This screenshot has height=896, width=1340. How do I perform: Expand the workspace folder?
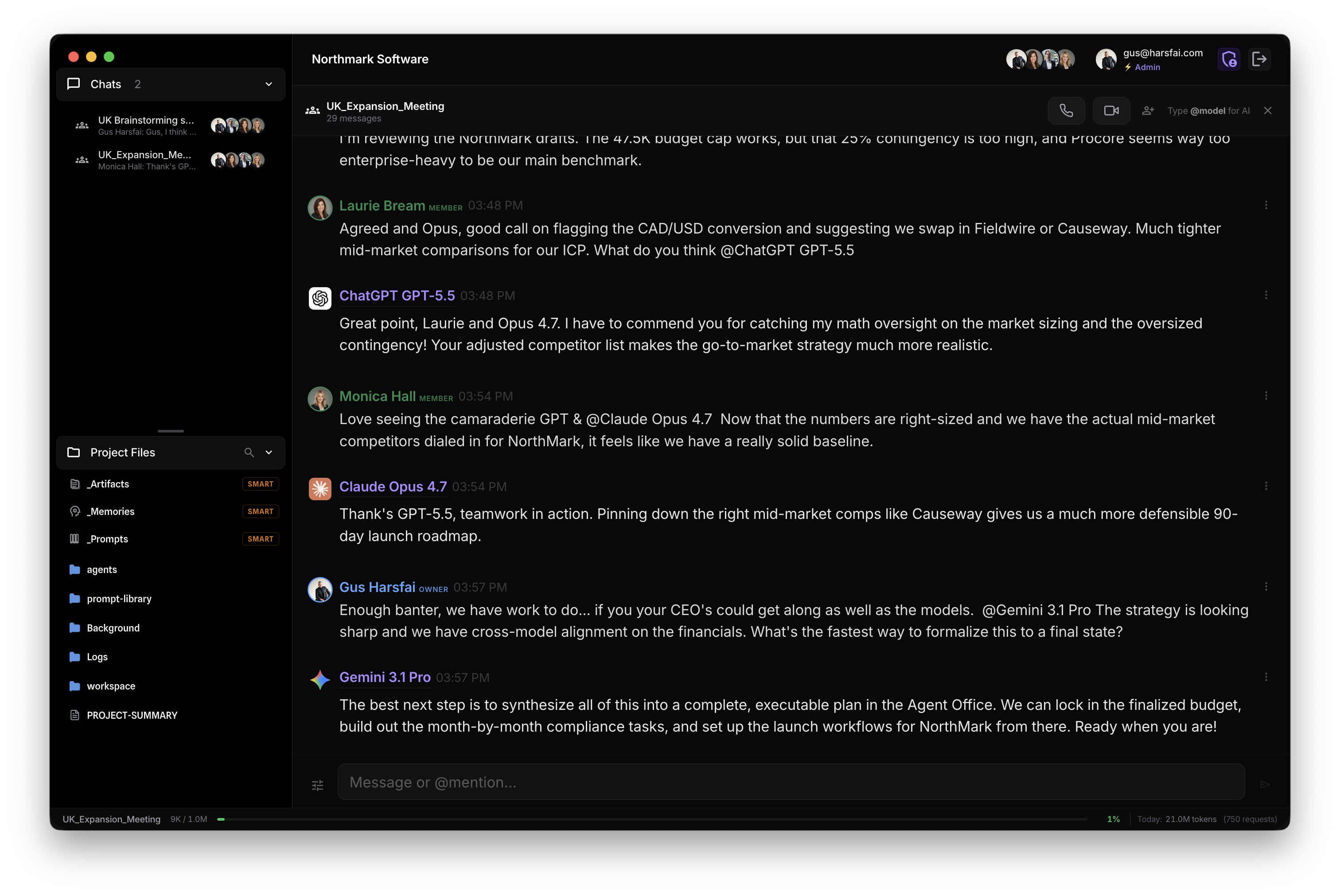[171, 686]
